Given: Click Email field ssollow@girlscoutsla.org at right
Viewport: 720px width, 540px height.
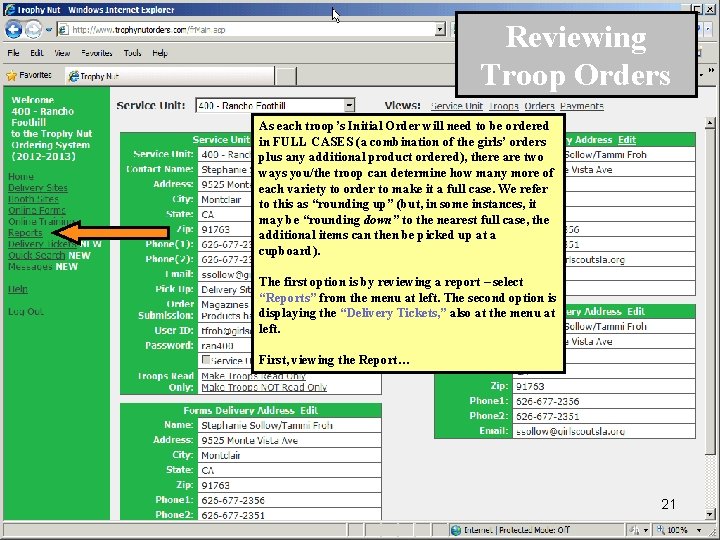Looking at the screenshot, I should pyautogui.click(x=604, y=431).
